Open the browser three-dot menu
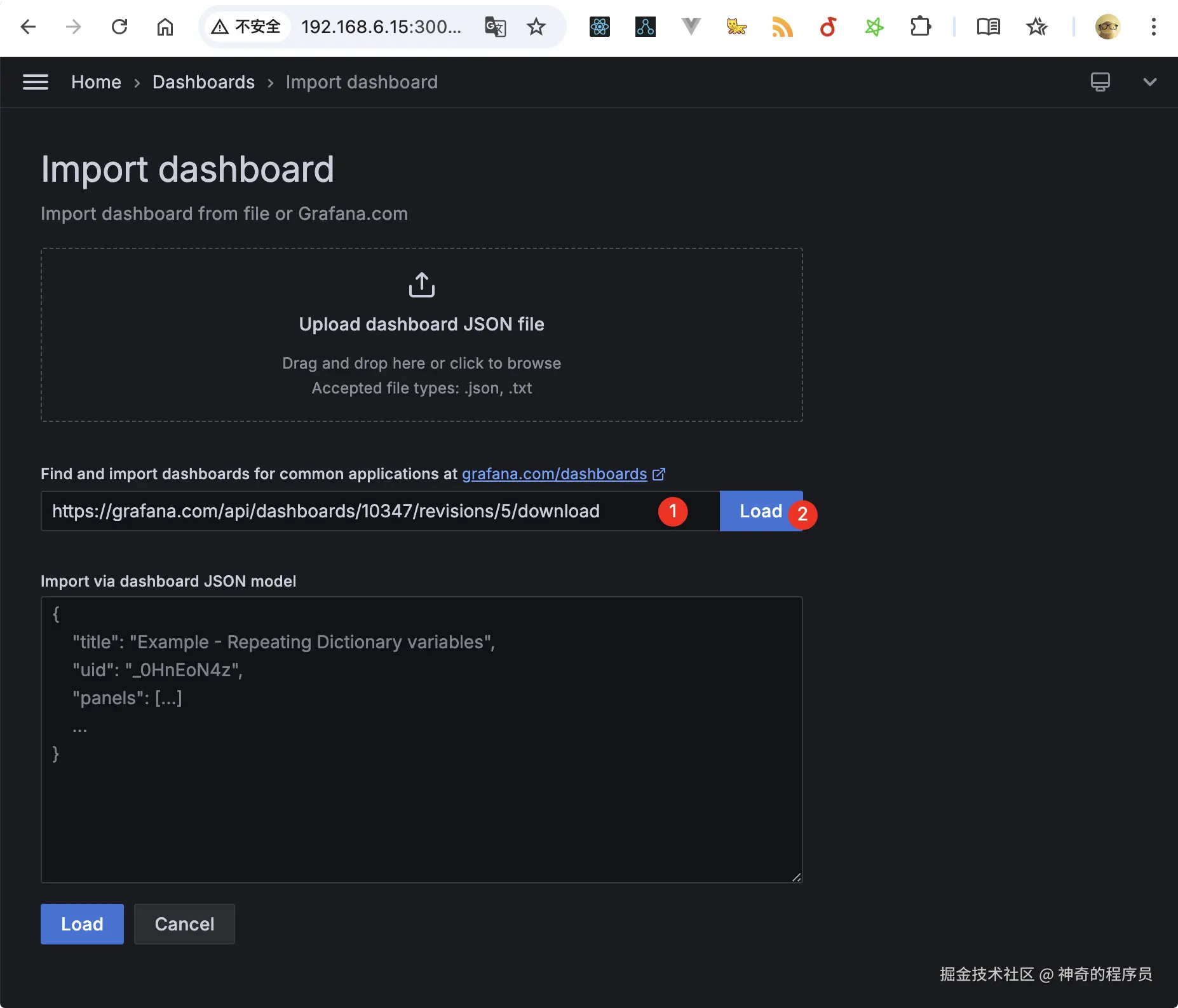 pyautogui.click(x=1154, y=27)
